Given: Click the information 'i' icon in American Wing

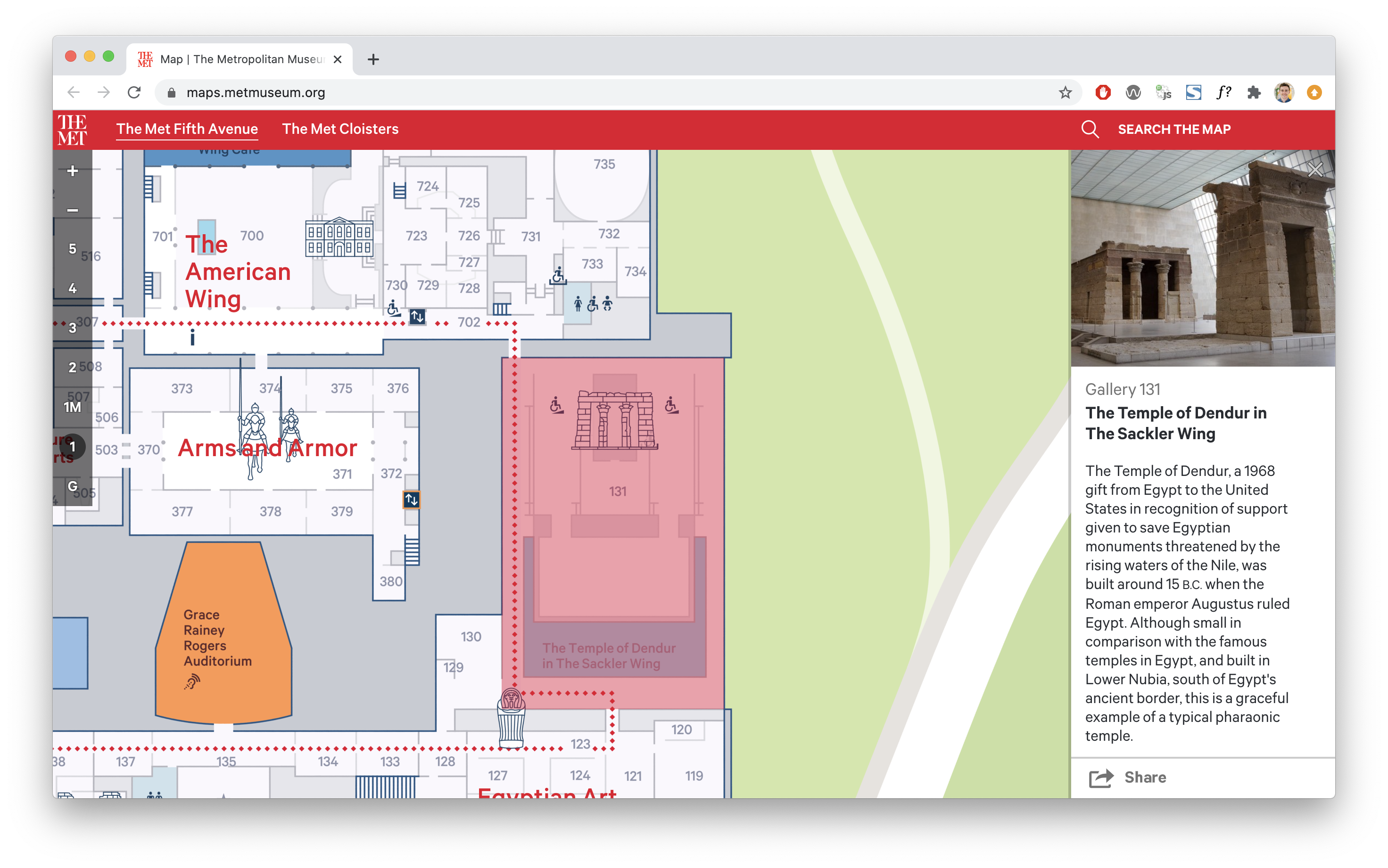Looking at the screenshot, I should (192, 337).
